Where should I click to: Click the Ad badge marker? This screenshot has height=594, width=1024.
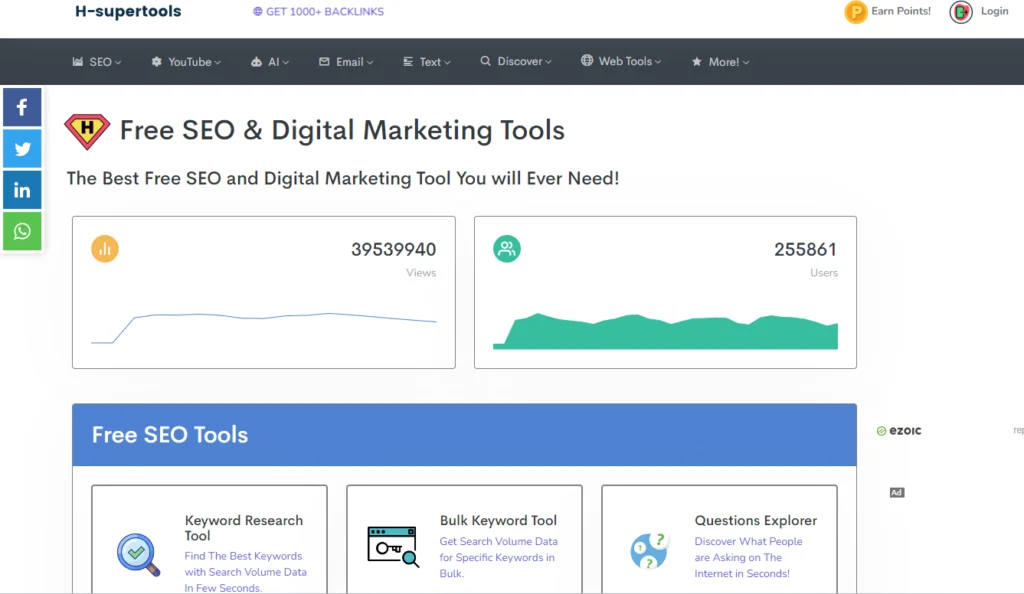[x=897, y=492]
